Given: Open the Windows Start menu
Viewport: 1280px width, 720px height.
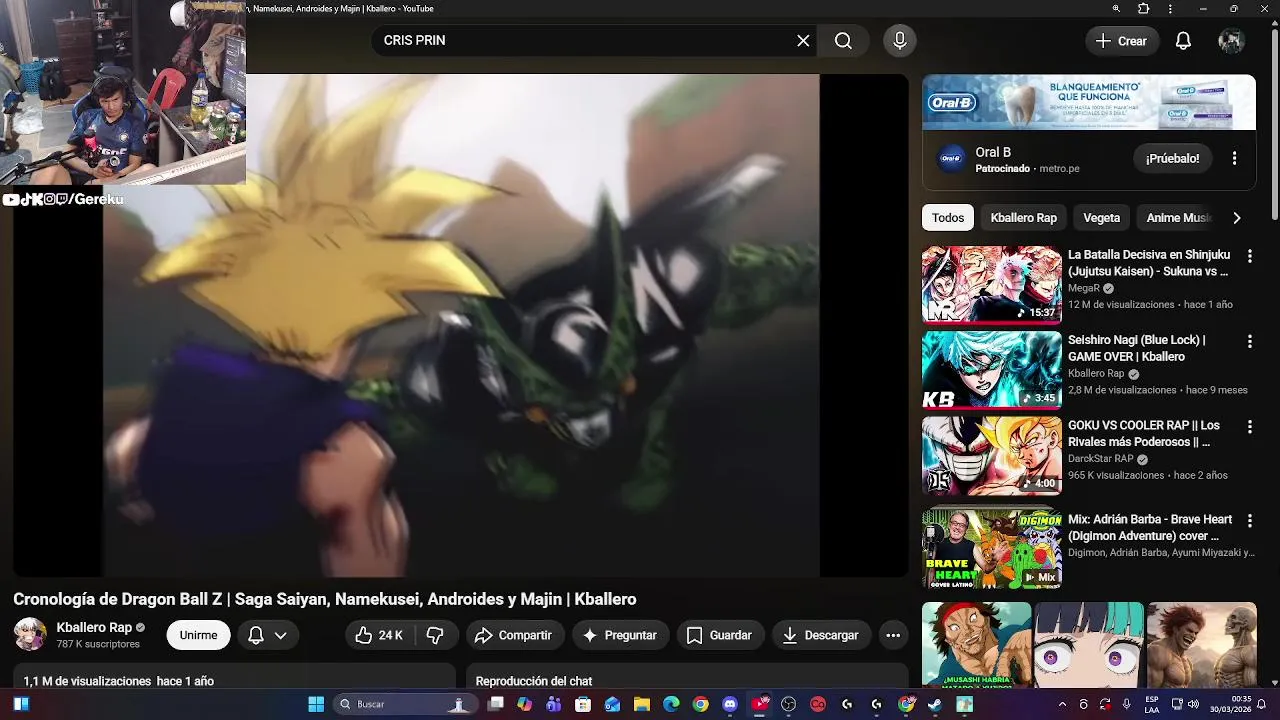Looking at the screenshot, I should (316, 704).
